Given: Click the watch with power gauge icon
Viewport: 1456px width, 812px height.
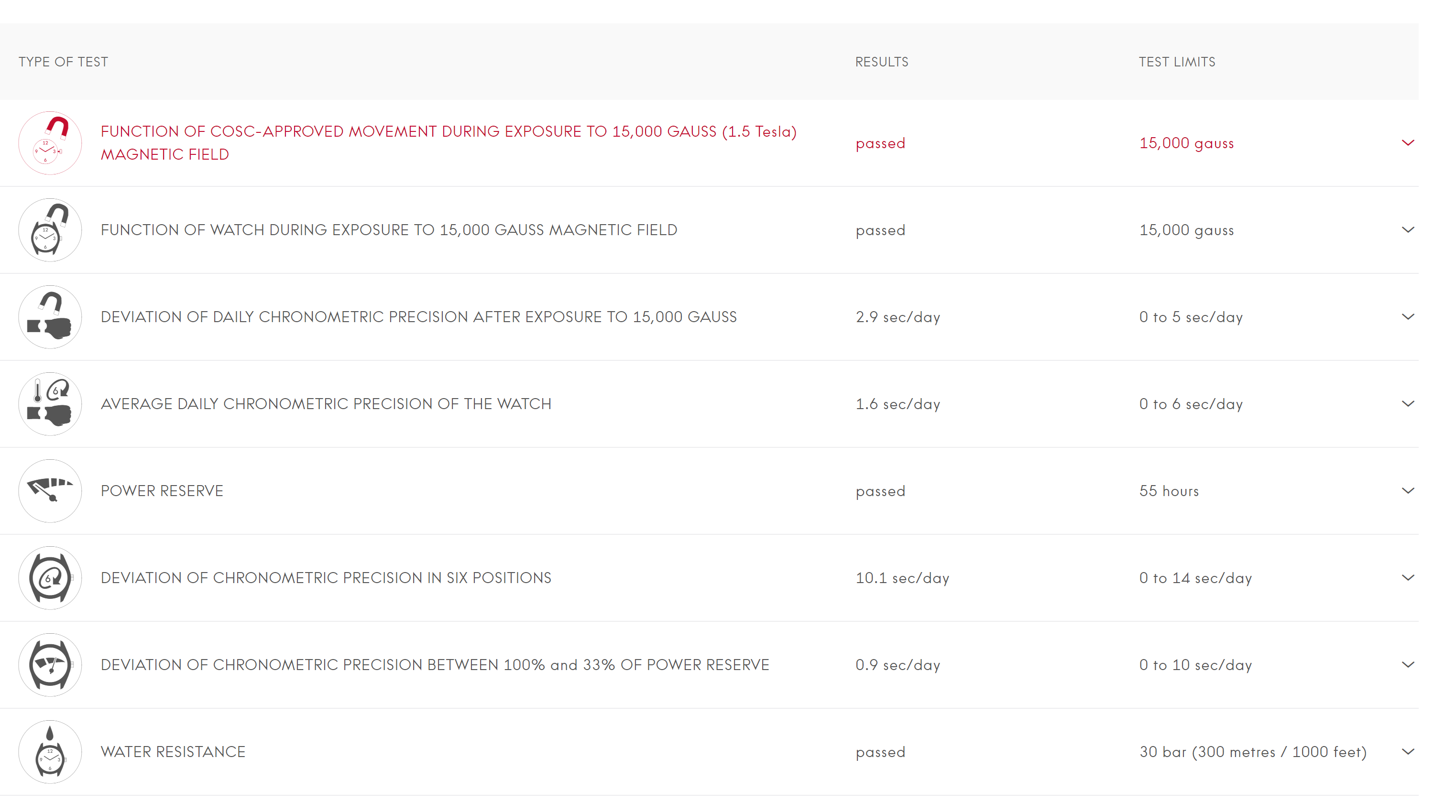Looking at the screenshot, I should tap(50, 665).
